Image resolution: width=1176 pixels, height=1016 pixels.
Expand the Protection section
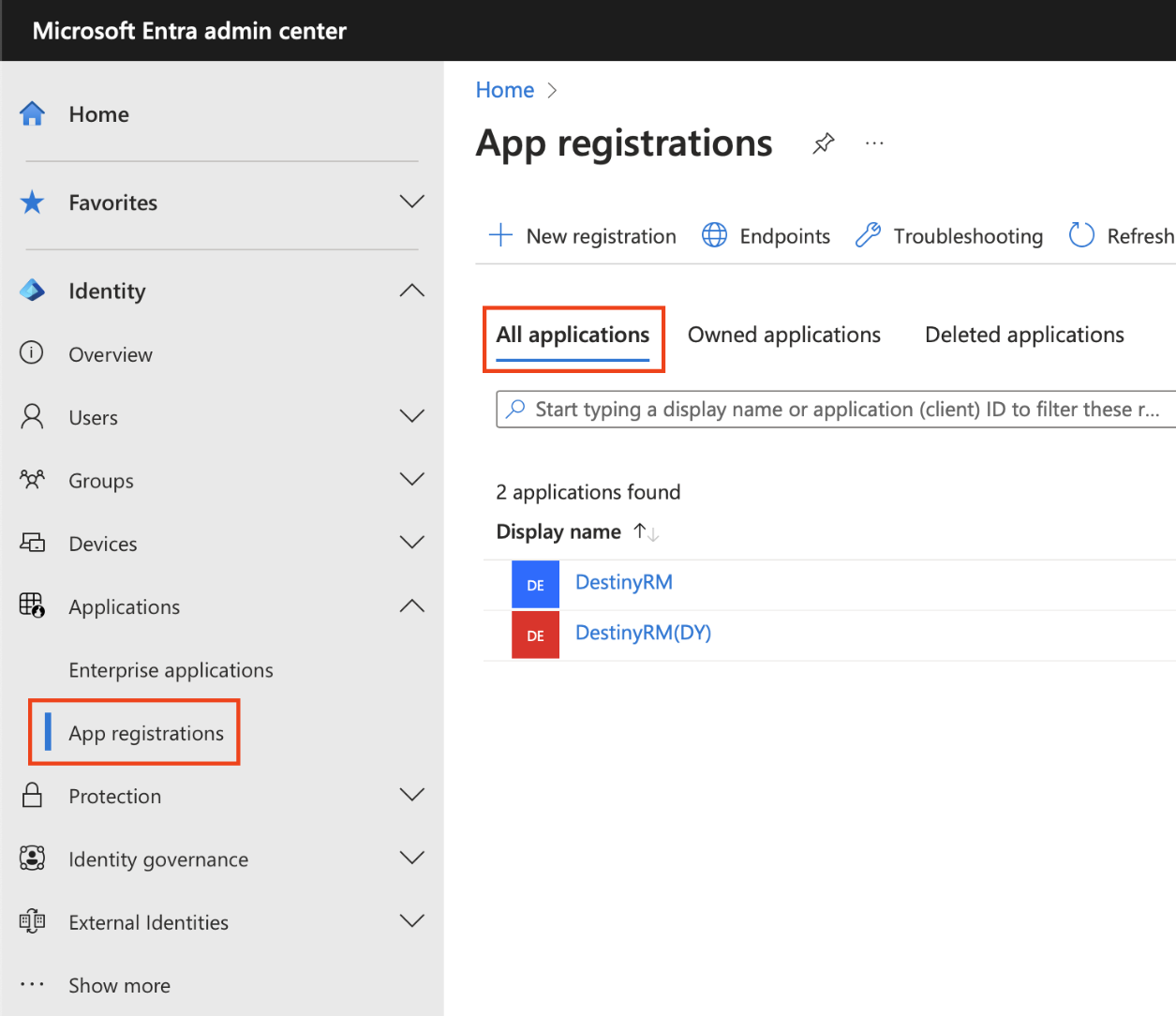click(412, 794)
